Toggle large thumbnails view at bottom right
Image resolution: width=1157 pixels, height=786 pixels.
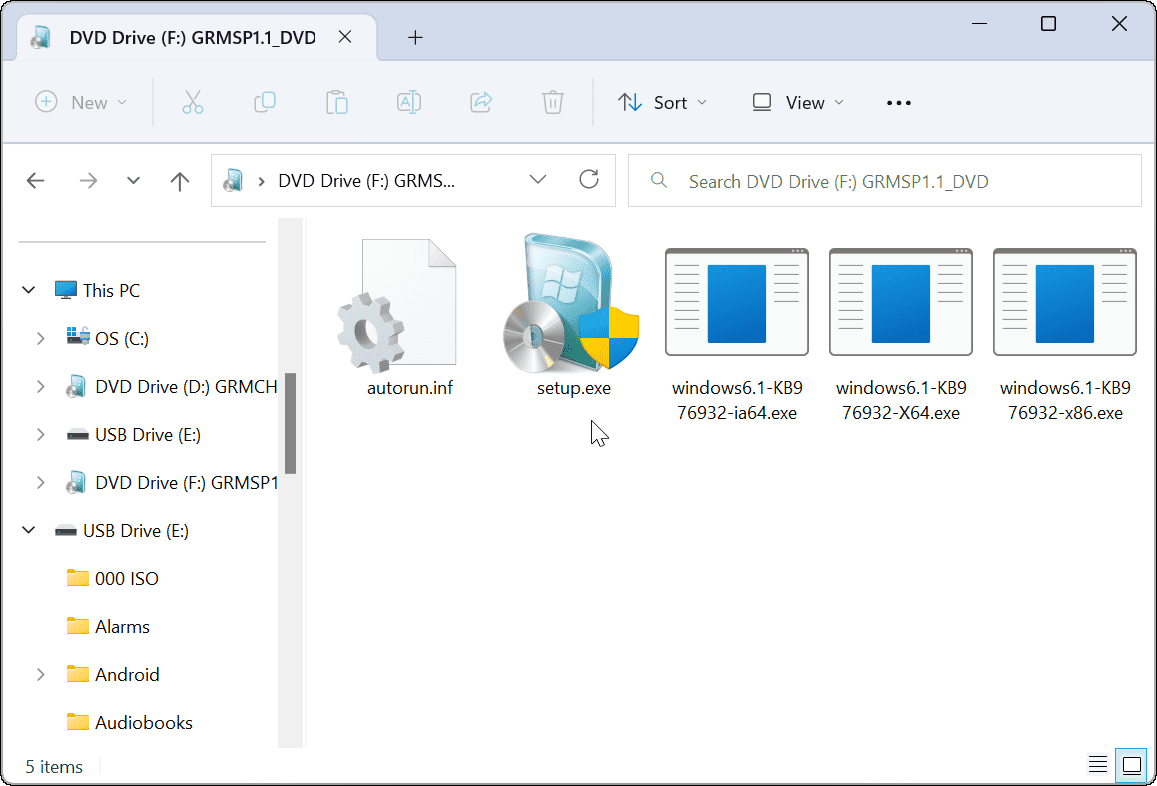(x=1131, y=765)
